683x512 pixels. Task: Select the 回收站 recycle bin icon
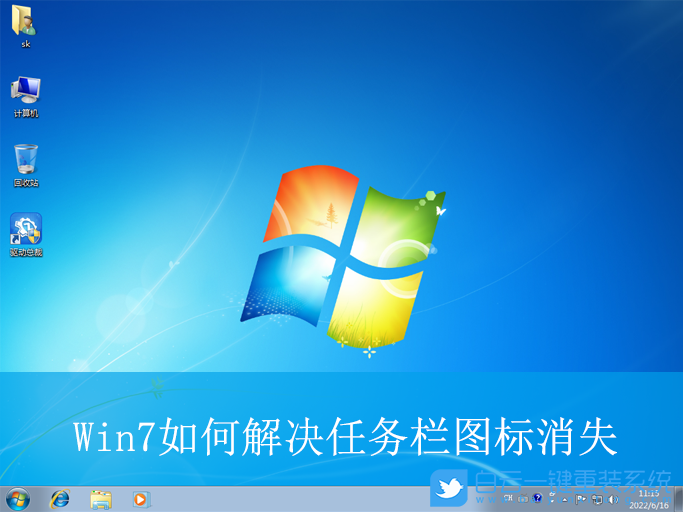[26, 166]
